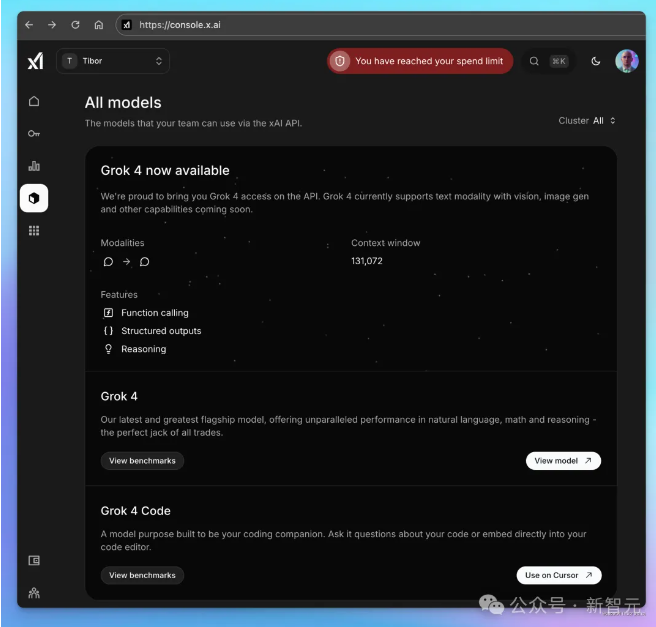The width and height of the screenshot is (656, 627).
Task: Click the ⌘K shortcut badge
Action: 559,61
